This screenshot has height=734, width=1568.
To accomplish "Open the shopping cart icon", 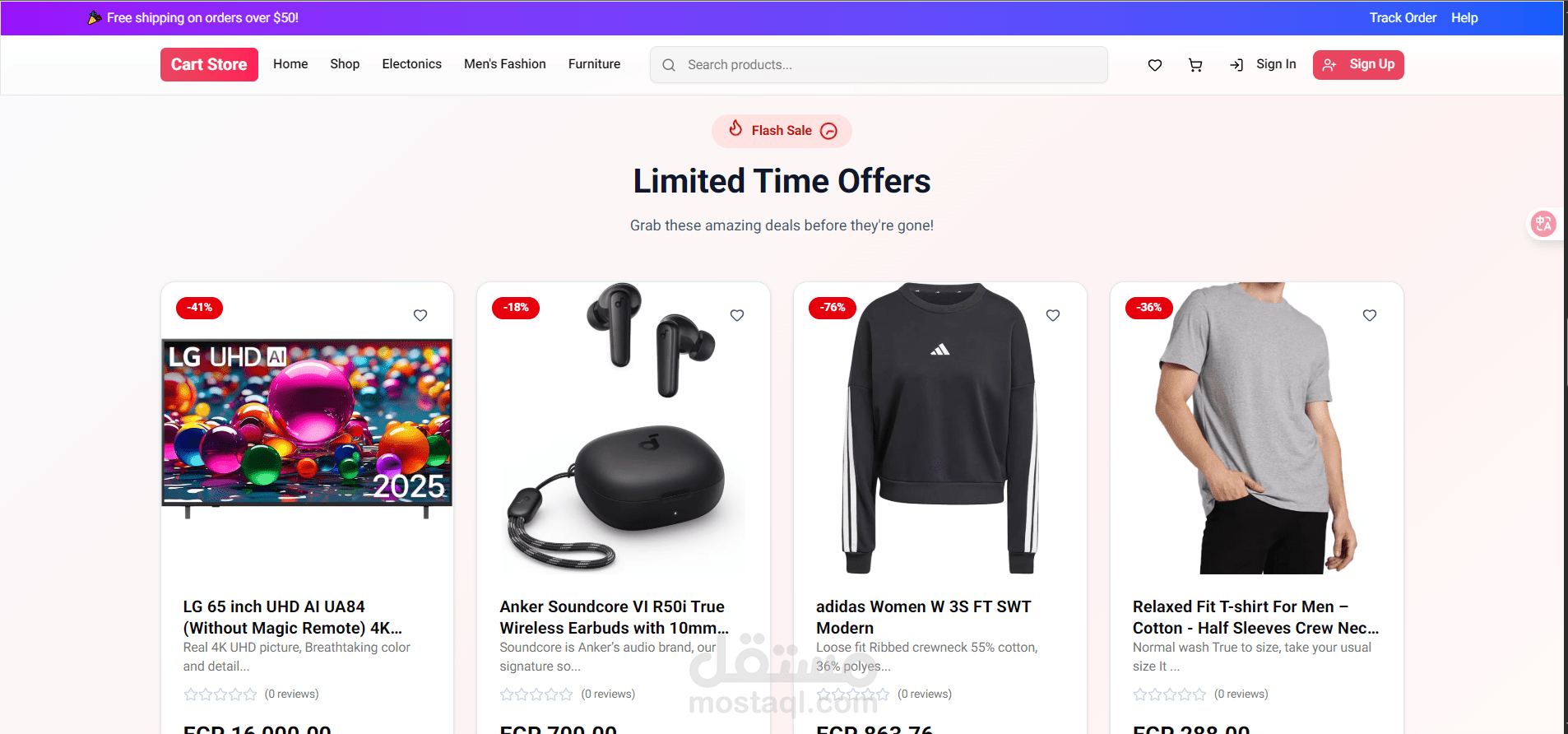I will (1195, 65).
